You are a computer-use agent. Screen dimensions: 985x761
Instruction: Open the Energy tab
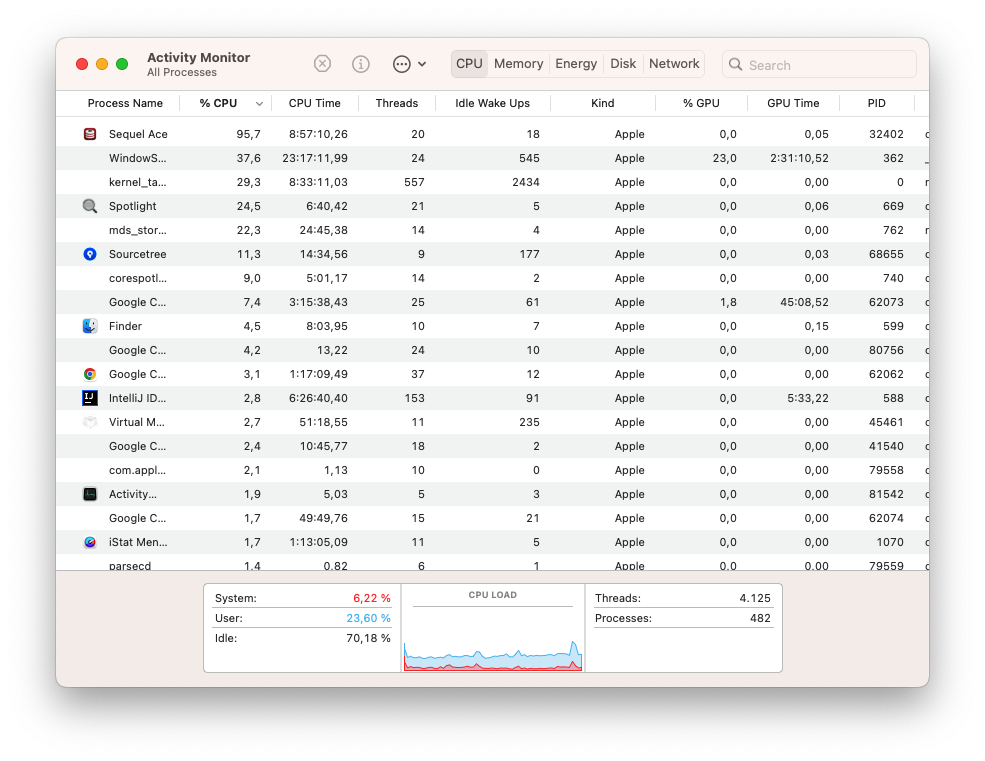[576, 63]
